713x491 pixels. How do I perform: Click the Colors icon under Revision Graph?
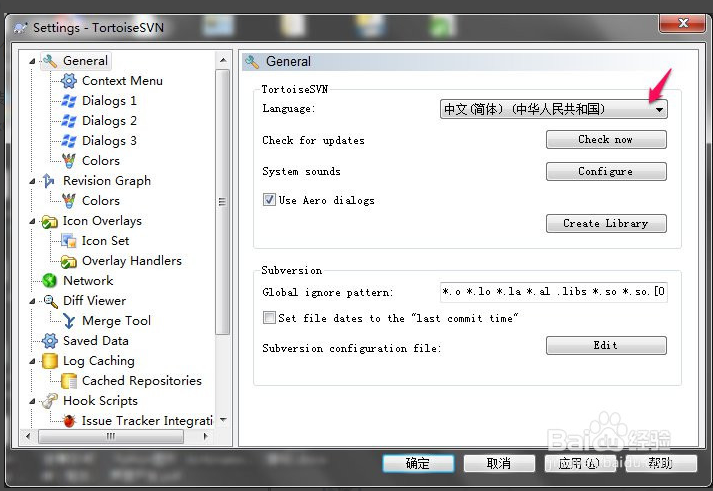coord(69,201)
